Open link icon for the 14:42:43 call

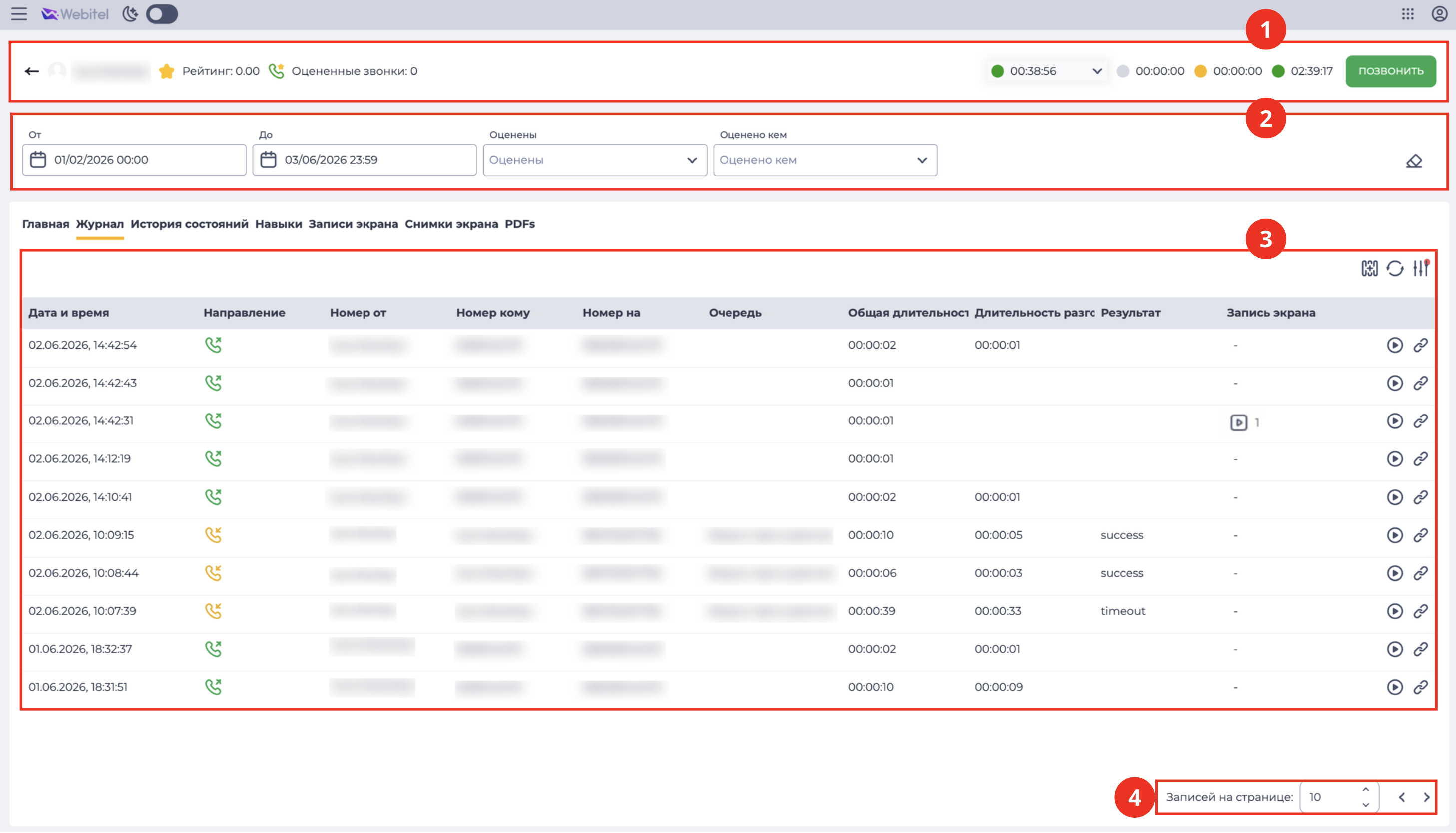pyautogui.click(x=1420, y=383)
